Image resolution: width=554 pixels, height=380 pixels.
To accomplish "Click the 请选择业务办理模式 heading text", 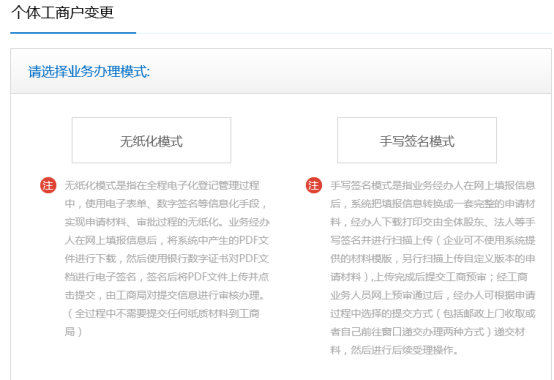I will pyautogui.click(x=89, y=72).
